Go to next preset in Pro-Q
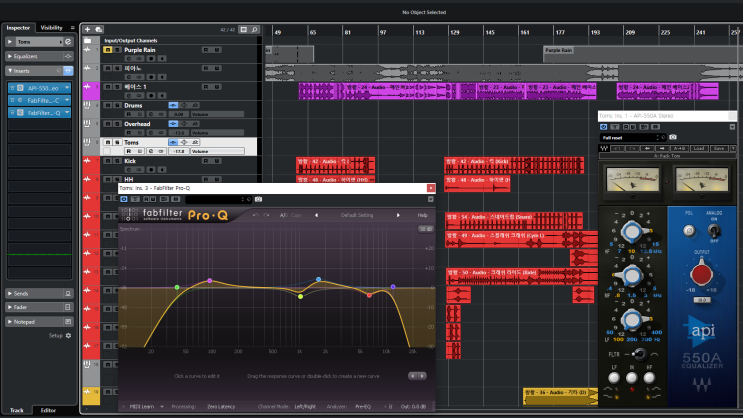The width and height of the screenshot is (743, 418). pos(398,215)
